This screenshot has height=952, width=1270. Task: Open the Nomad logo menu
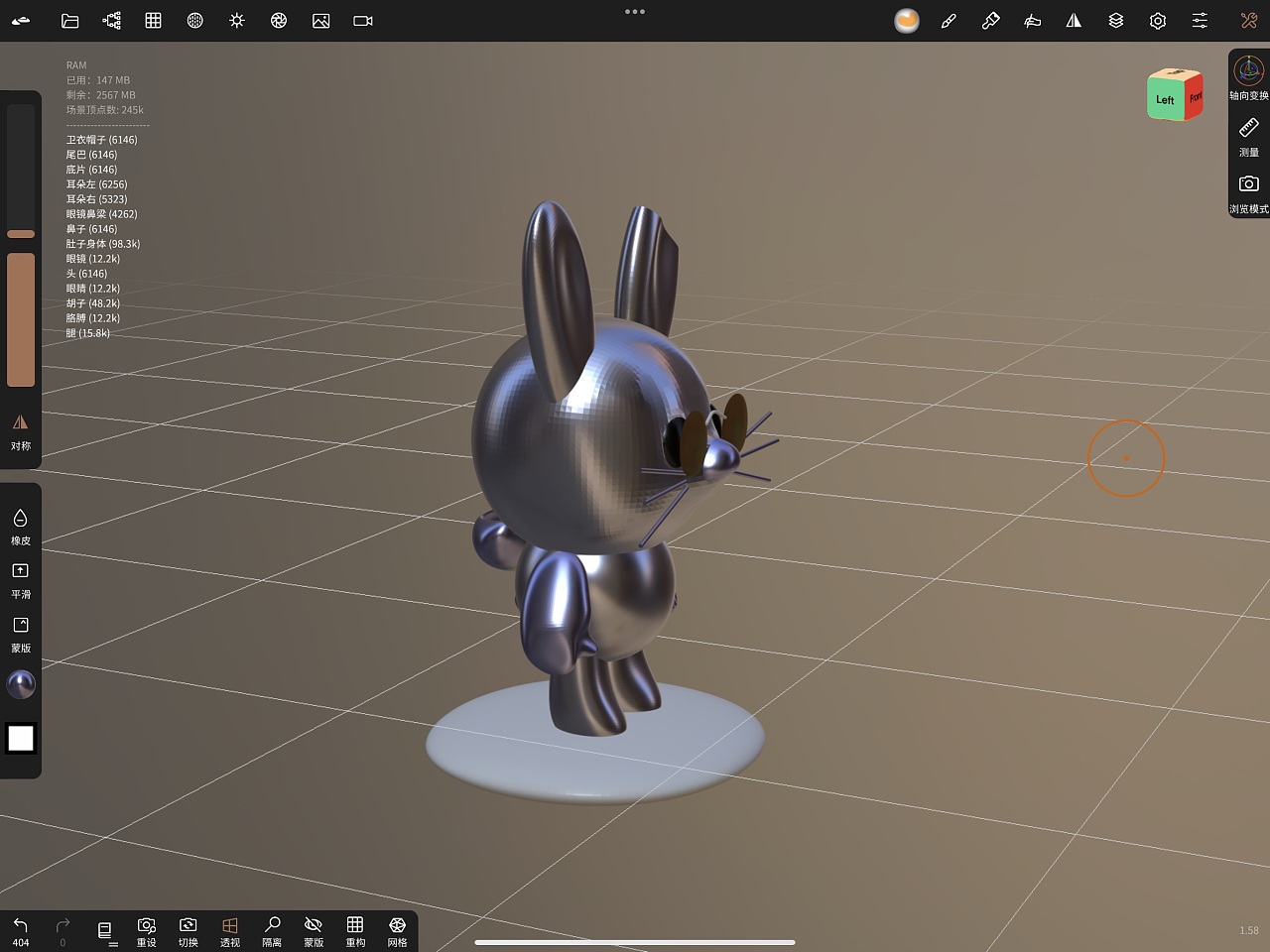21,21
